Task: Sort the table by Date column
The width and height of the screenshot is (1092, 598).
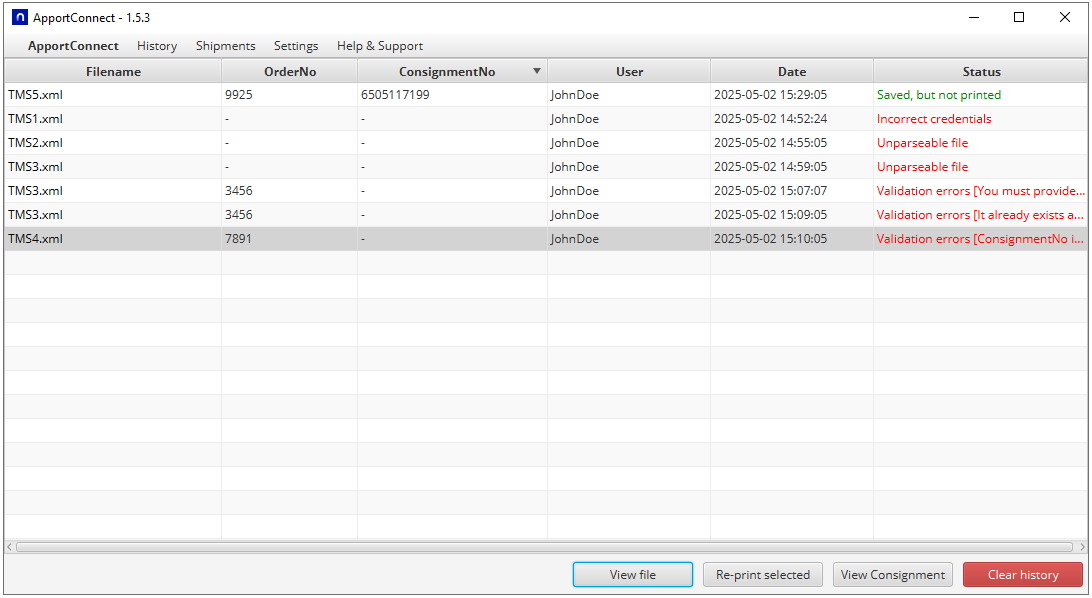Action: click(x=791, y=72)
